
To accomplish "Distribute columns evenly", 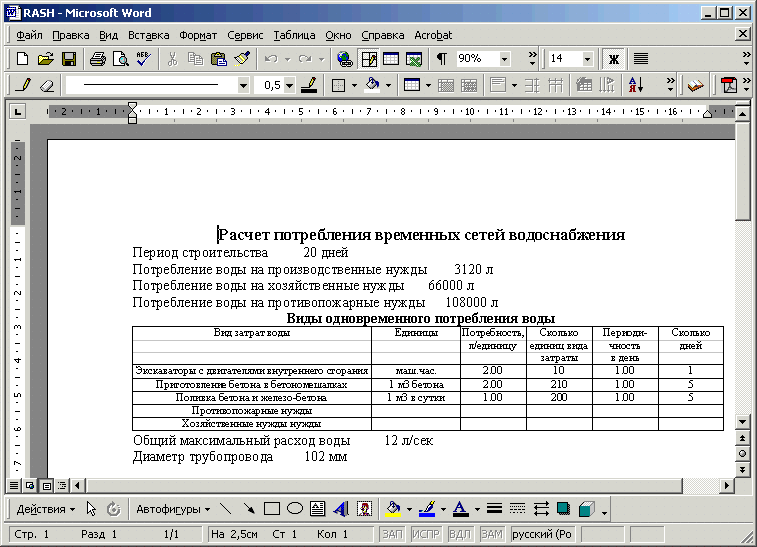I will (555, 85).
